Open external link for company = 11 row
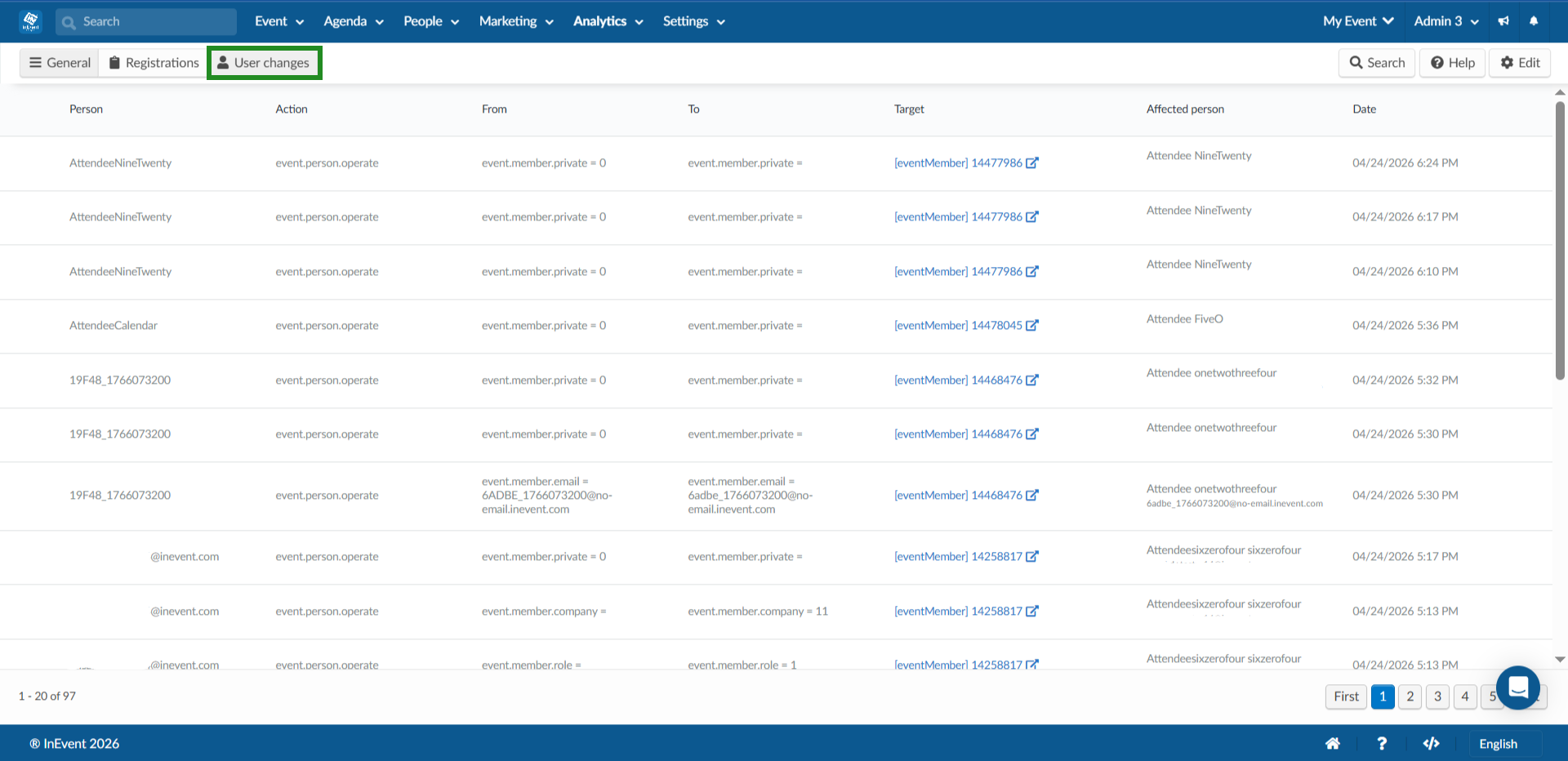1568x761 pixels. coord(1032,611)
